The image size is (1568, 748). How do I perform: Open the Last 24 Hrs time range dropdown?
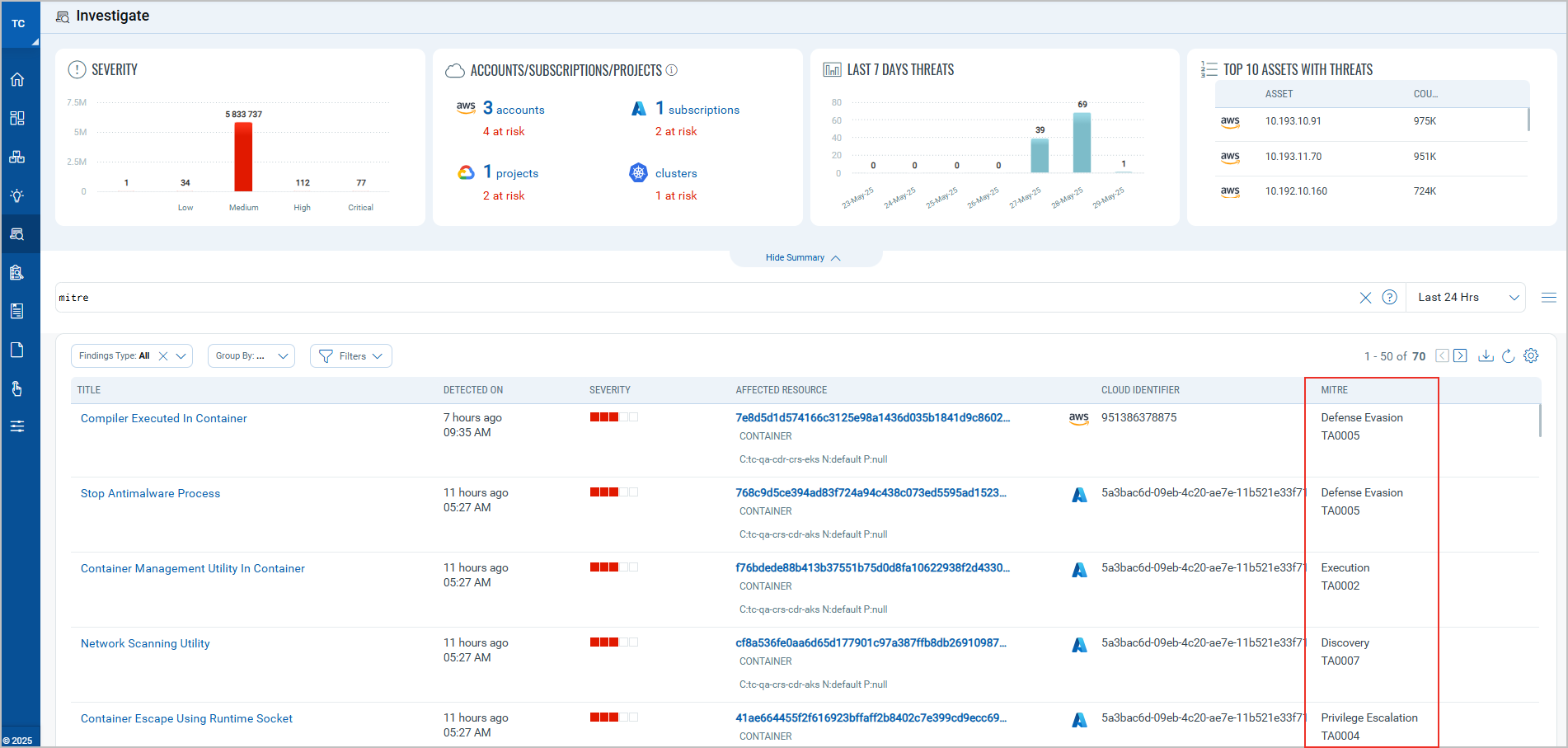(1467, 298)
